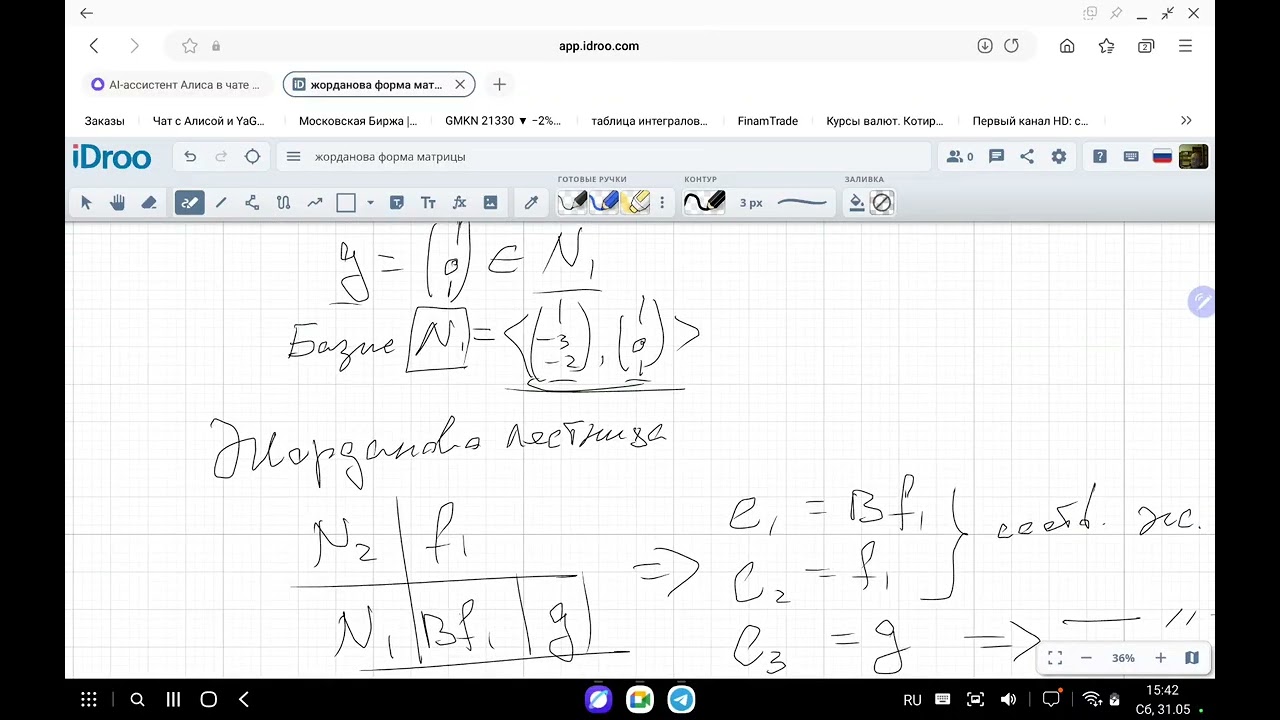Open the user profile avatar
Image resolution: width=1280 pixels, height=720 pixels.
tap(1193, 157)
